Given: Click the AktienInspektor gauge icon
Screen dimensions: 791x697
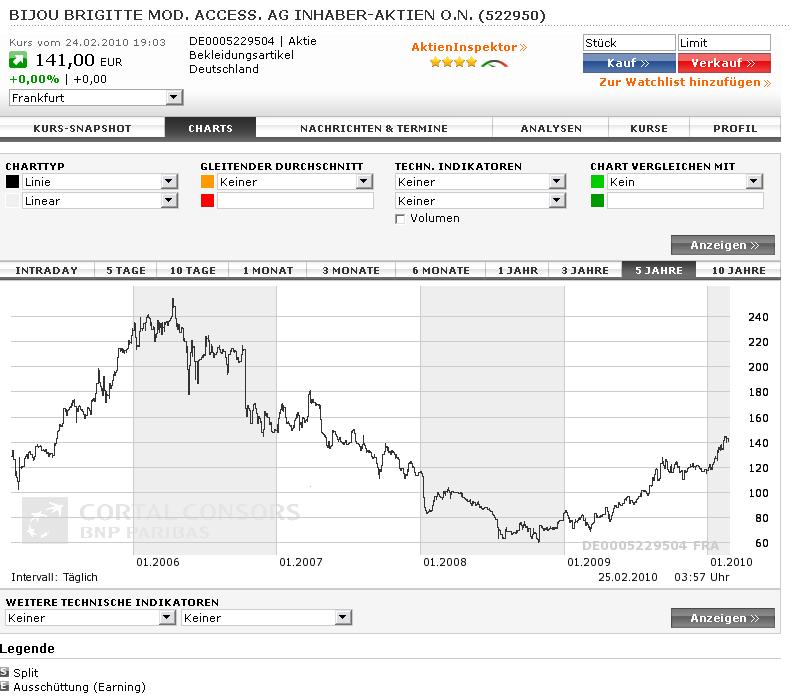Looking at the screenshot, I should (x=494, y=63).
